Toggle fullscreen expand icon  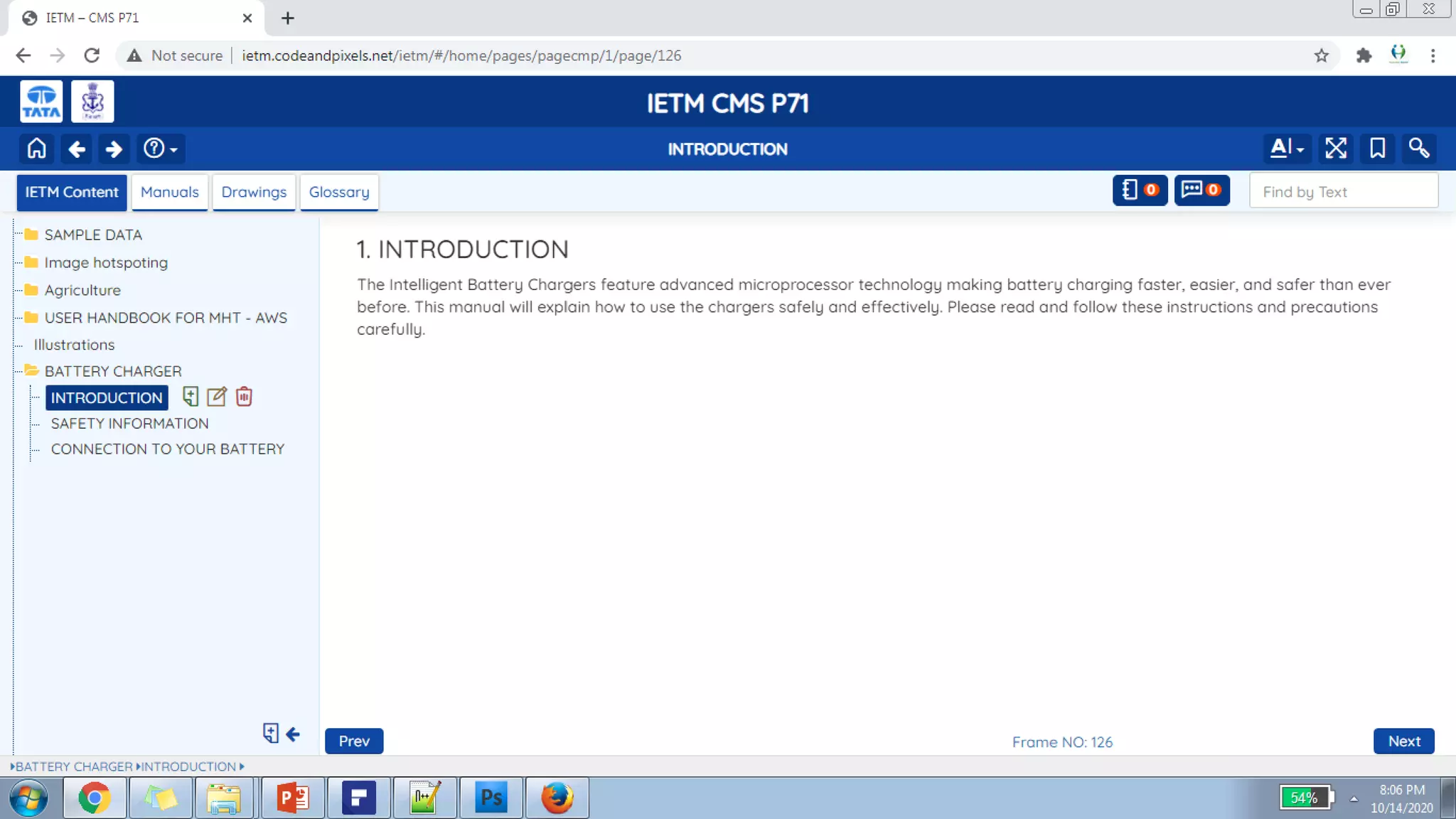(1335, 149)
